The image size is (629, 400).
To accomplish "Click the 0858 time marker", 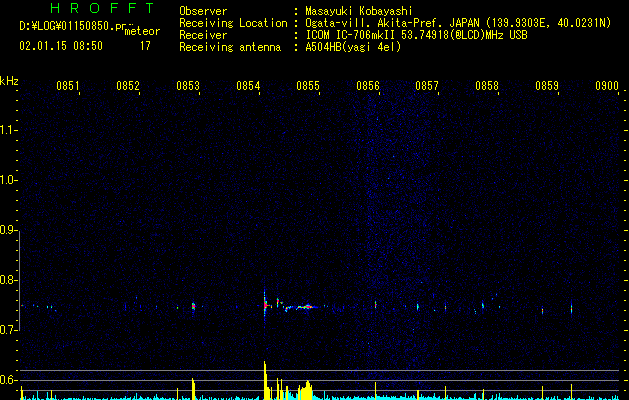I will tap(487, 86).
